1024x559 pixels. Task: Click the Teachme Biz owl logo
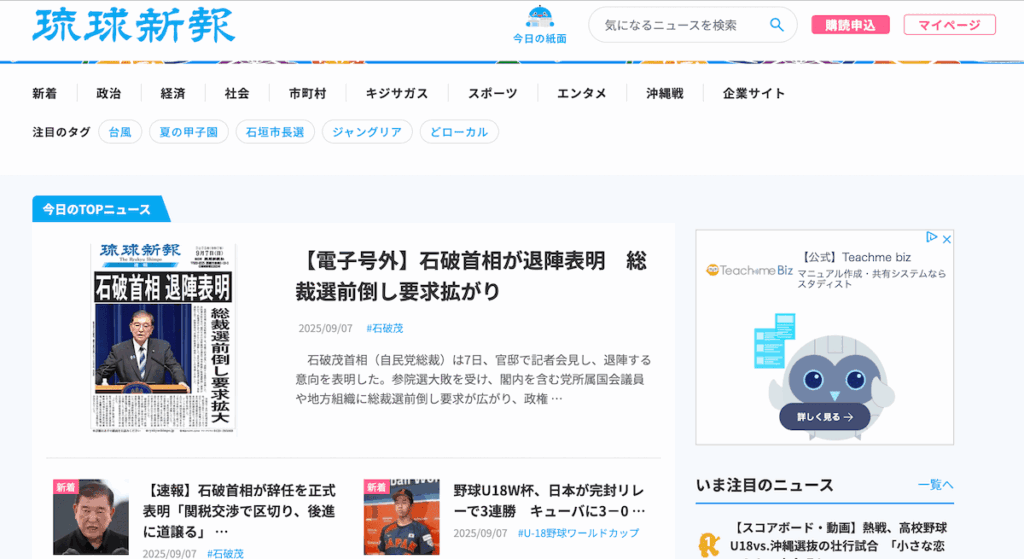(x=713, y=270)
